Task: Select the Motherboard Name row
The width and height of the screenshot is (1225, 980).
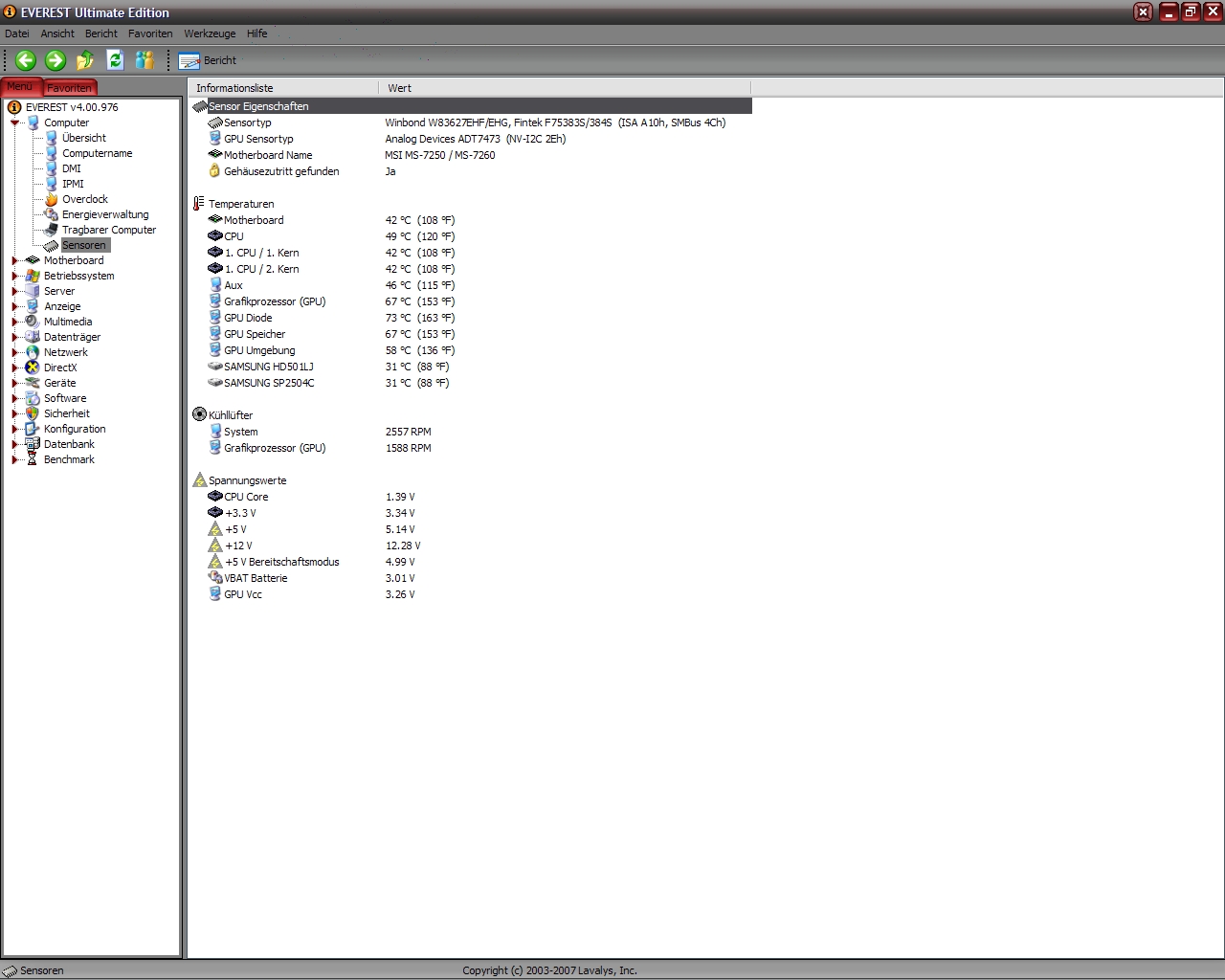Action: [472, 155]
